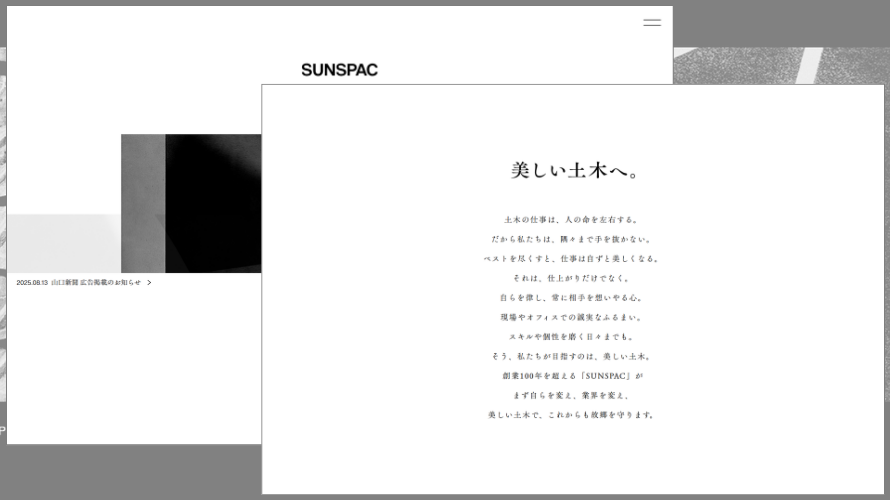Click the news date 2025.09.13
Image resolution: width=890 pixels, height=500 pixels.
[x=32, y=283]
